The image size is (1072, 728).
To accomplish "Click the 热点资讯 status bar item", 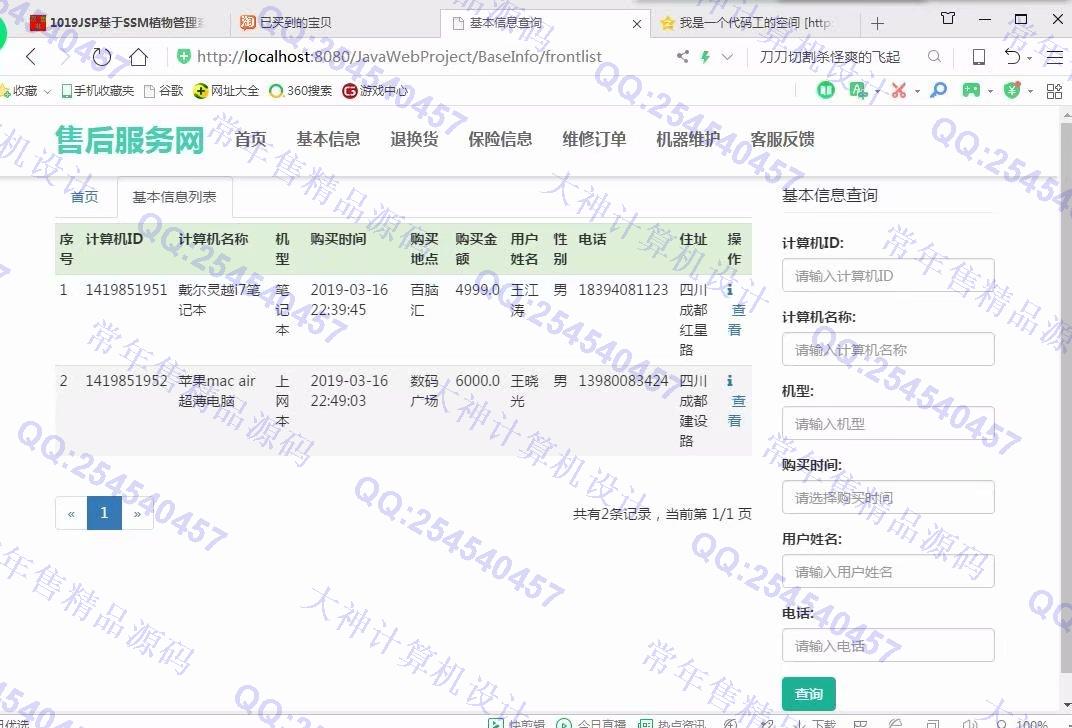I will [672, 723].
